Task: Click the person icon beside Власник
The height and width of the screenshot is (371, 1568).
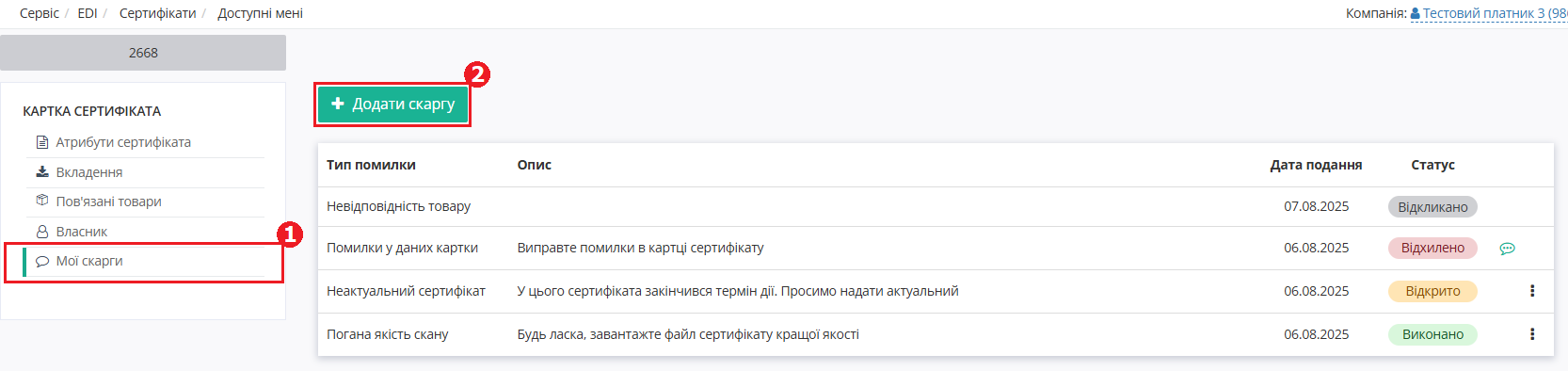Action: click(41, 232)
